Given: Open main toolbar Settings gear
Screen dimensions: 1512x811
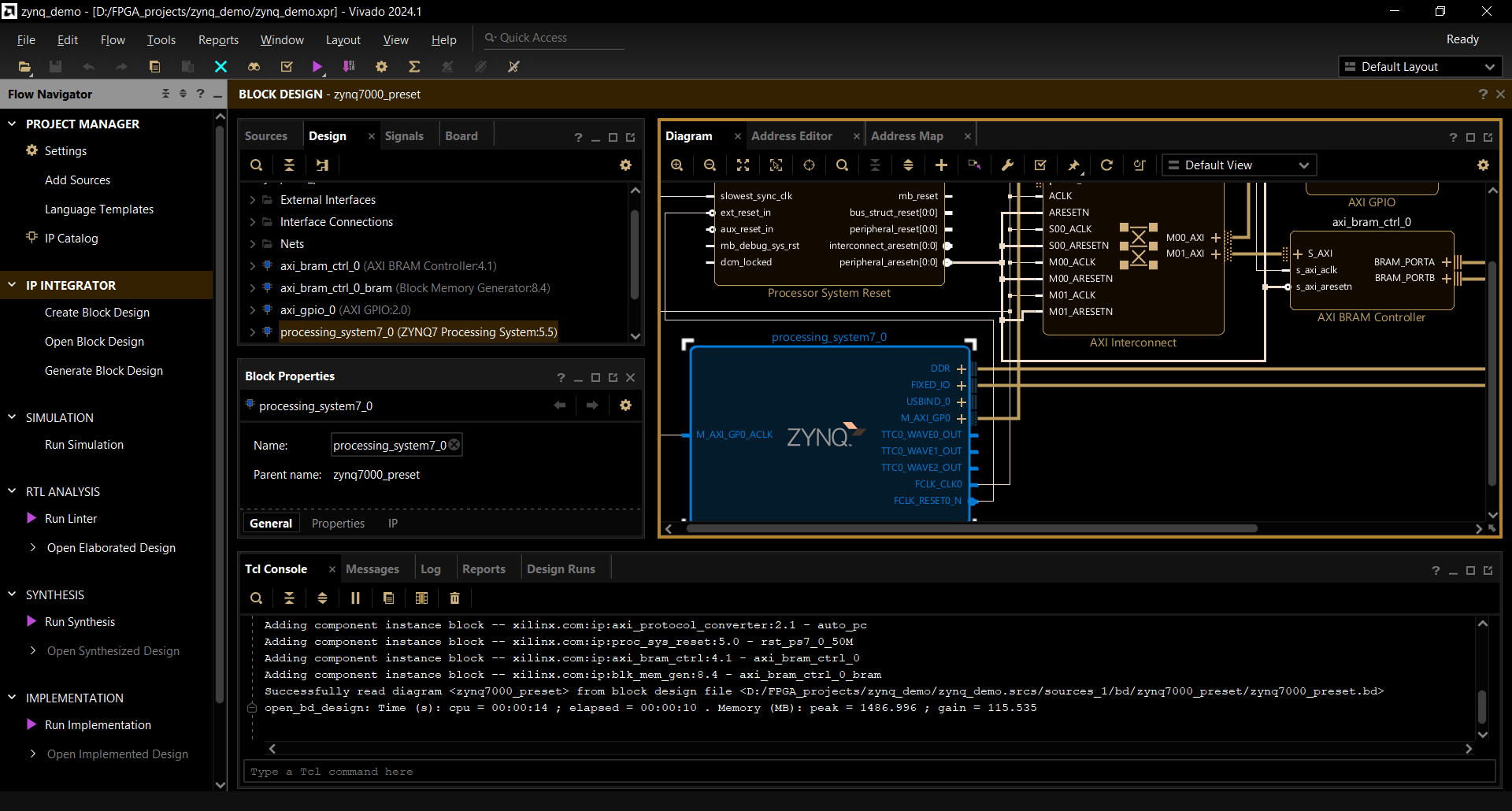Looking at the screenshot, I should coord(381,67).
